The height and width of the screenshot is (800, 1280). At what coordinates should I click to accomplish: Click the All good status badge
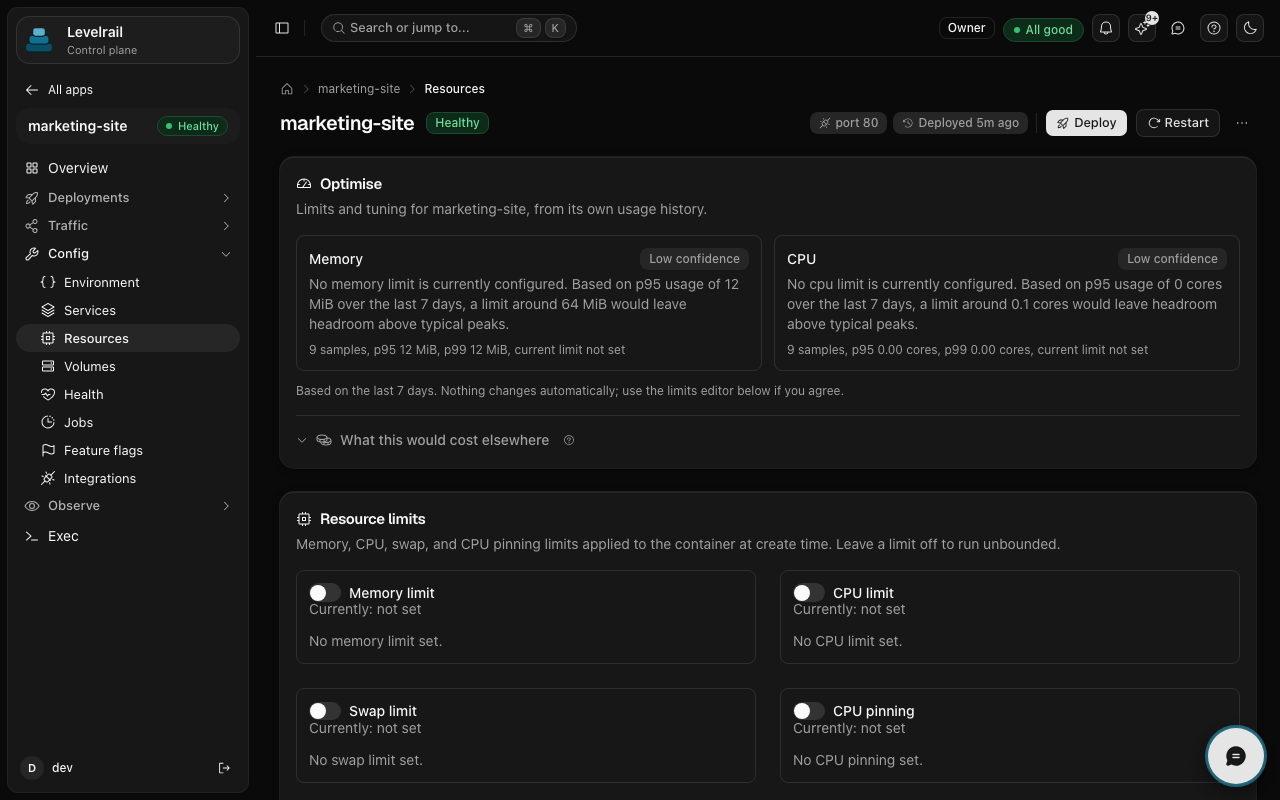[x=1043, y=29]
